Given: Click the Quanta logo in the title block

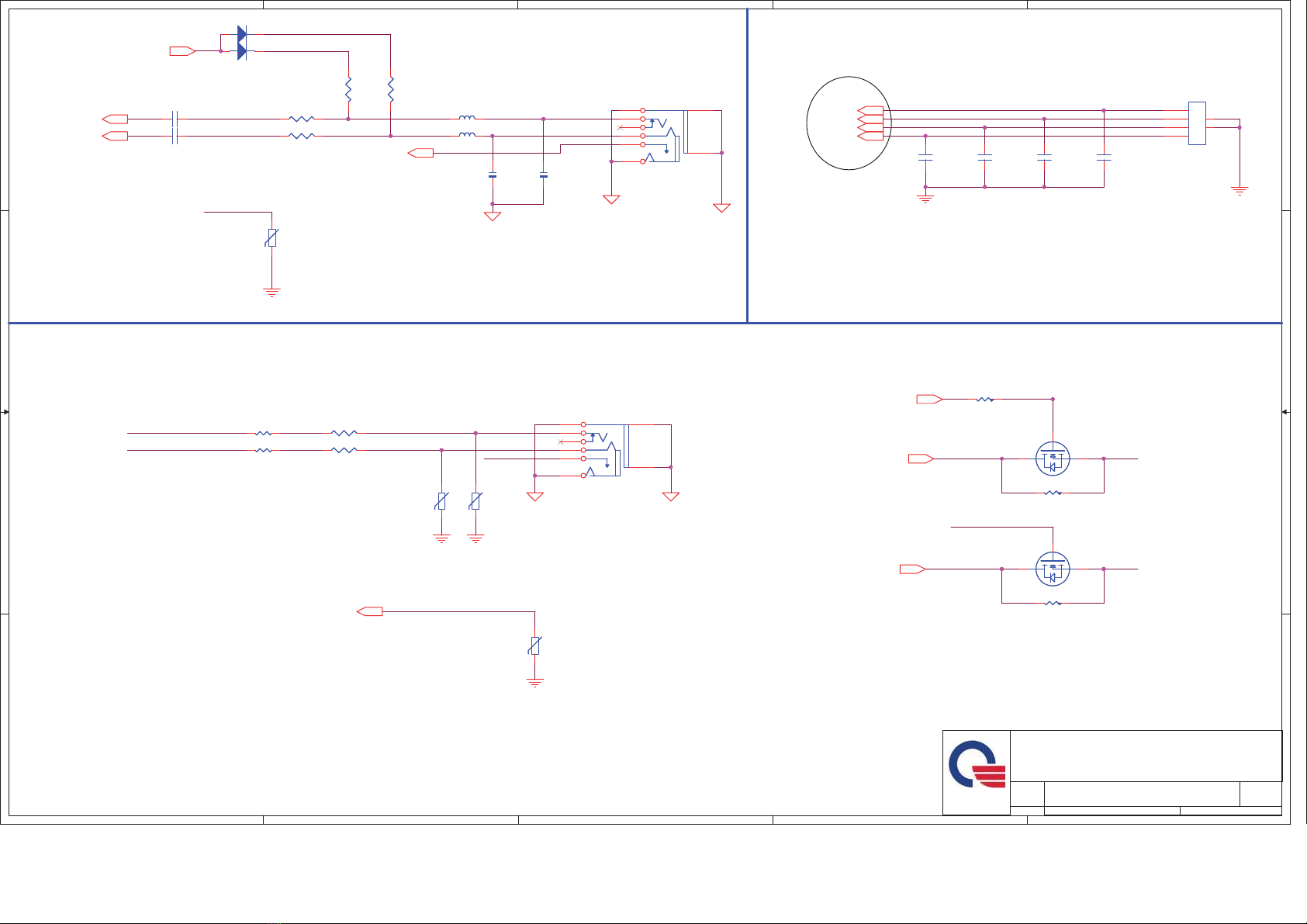Looking at the screenshot, I should tap(977, 764).
